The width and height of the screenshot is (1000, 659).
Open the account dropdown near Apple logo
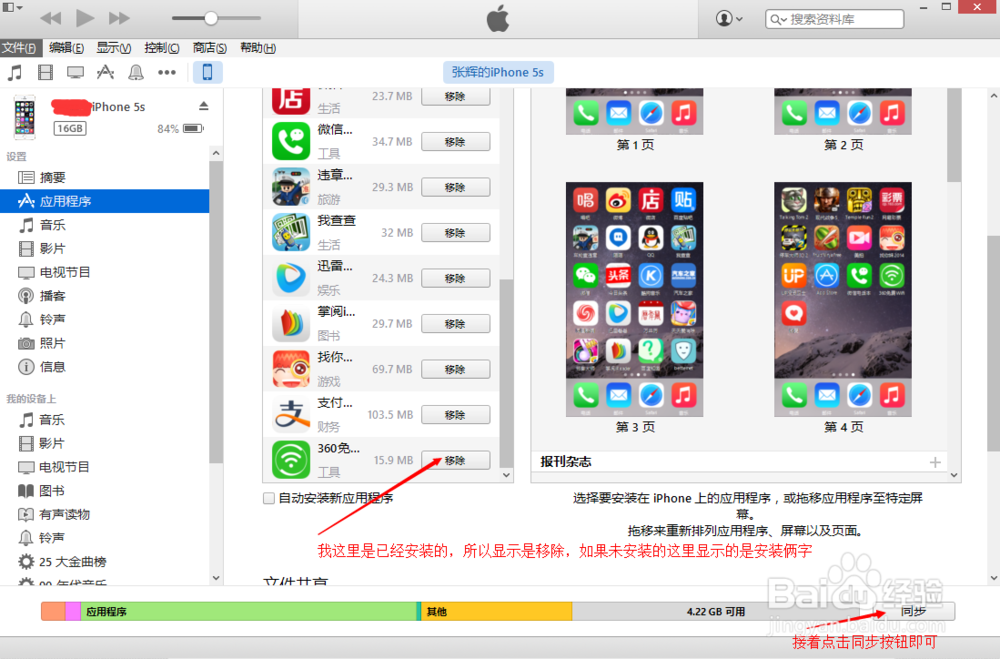(x=729, y=19)
